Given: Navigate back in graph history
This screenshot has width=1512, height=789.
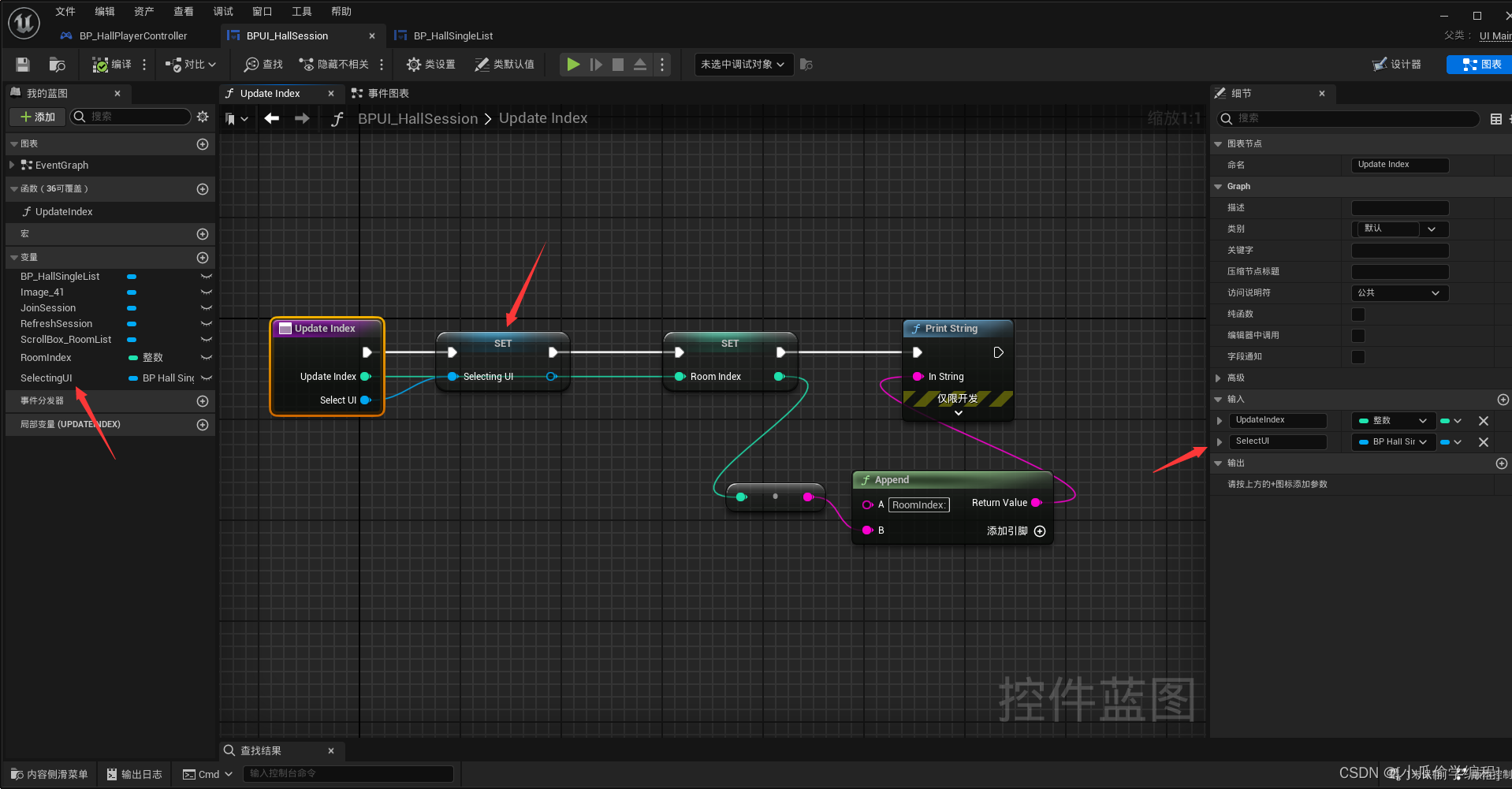Looking at the screenshot, I should click(x=272, y=118).
